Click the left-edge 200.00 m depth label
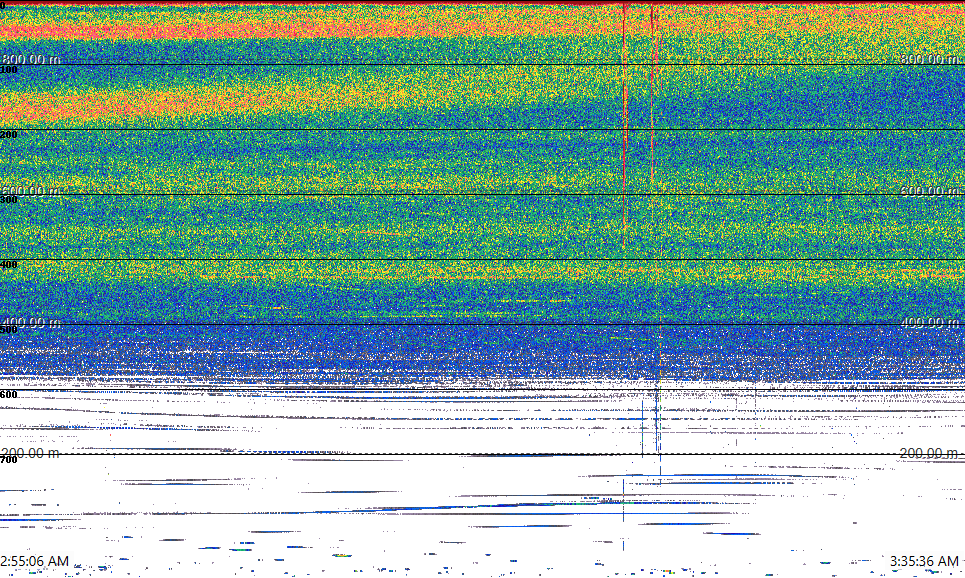This screenshot has width=965, height=578. click(30, 454)
